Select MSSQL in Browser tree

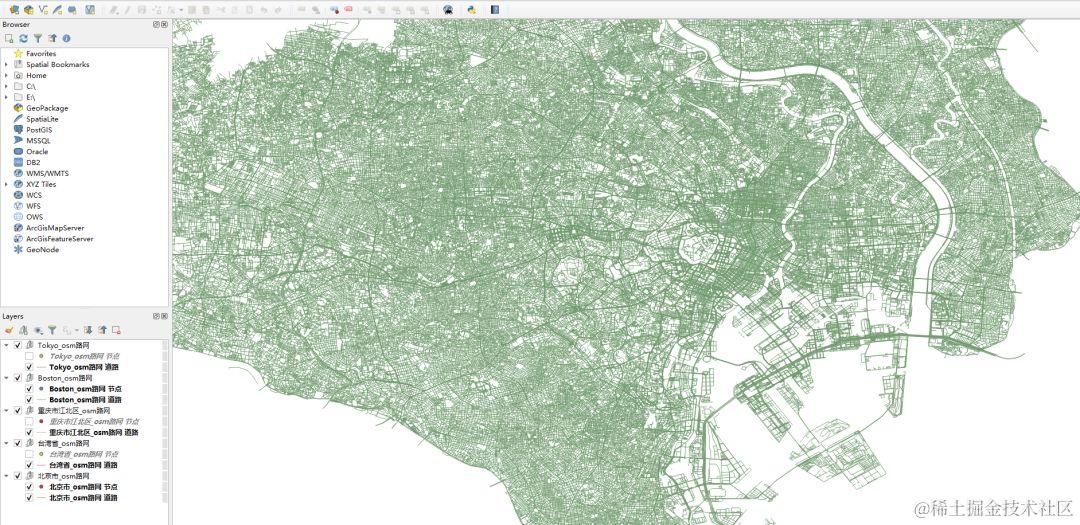click(39, 141)
